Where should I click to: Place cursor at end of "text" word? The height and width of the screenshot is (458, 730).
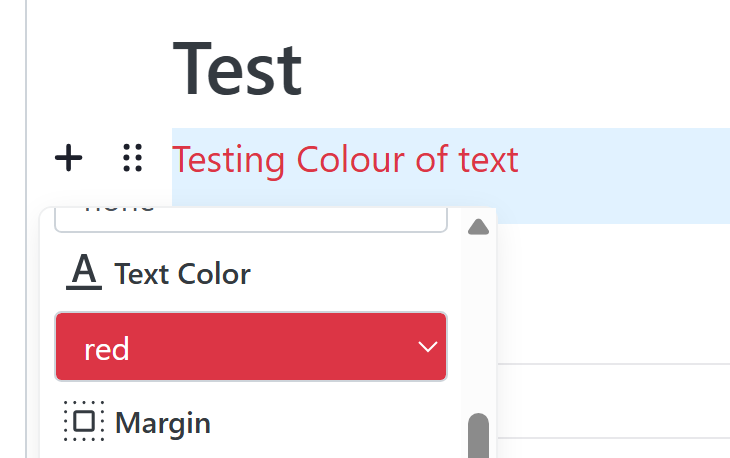click(x=519, y=160)
